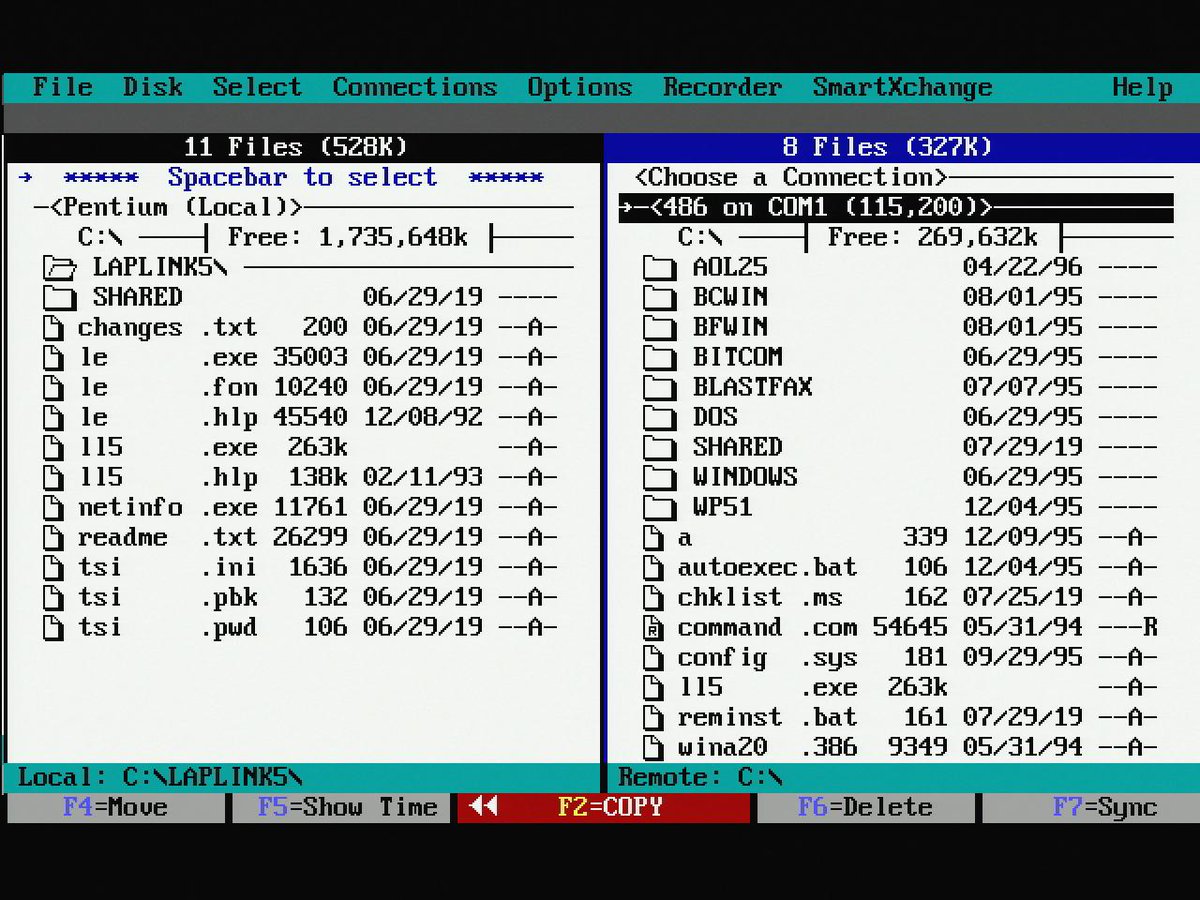Click the chklist.ms file name

point(760,598)
